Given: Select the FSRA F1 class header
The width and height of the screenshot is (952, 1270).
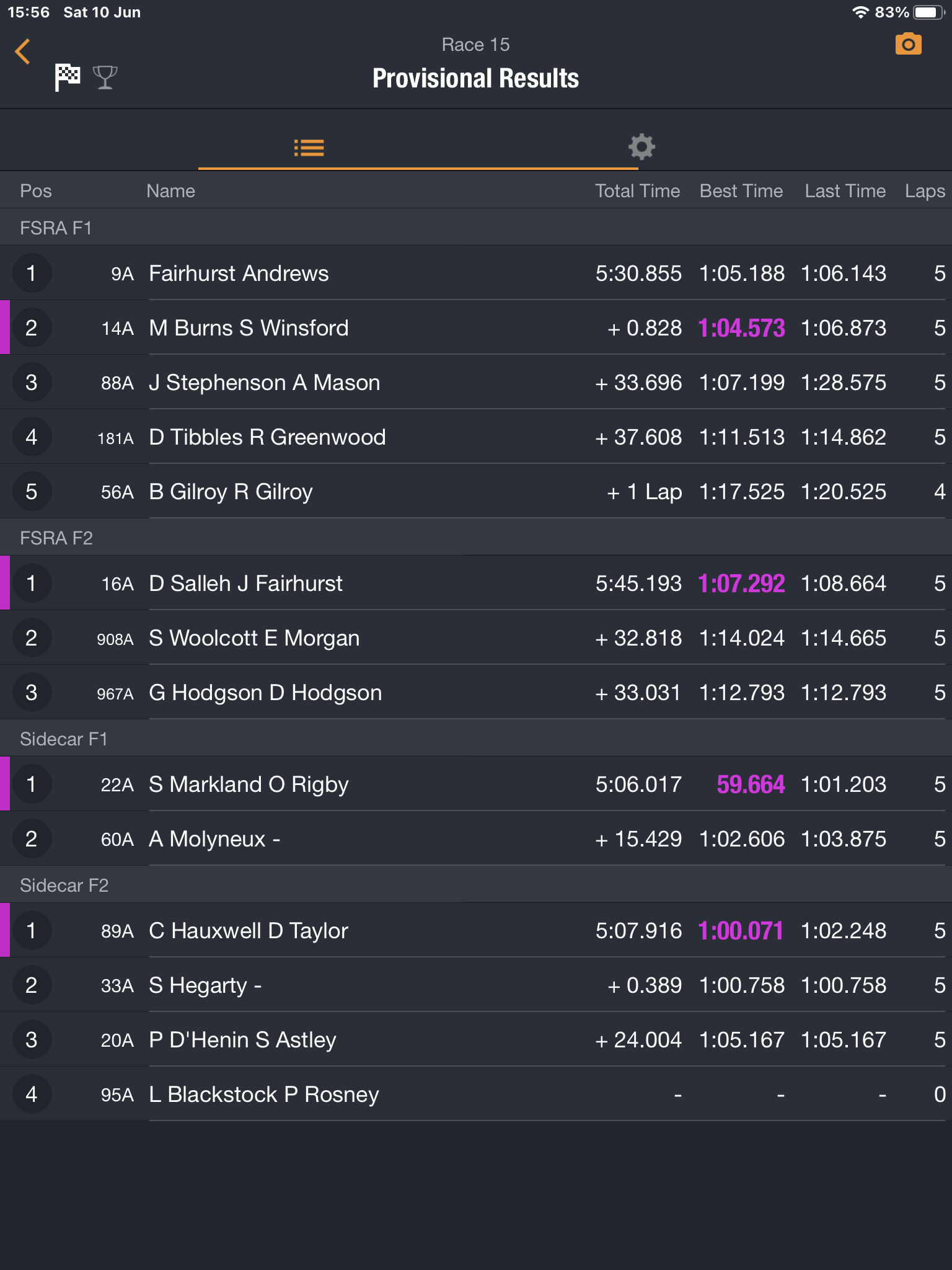Looking at the screenshot, I should [x=56, y=228].
